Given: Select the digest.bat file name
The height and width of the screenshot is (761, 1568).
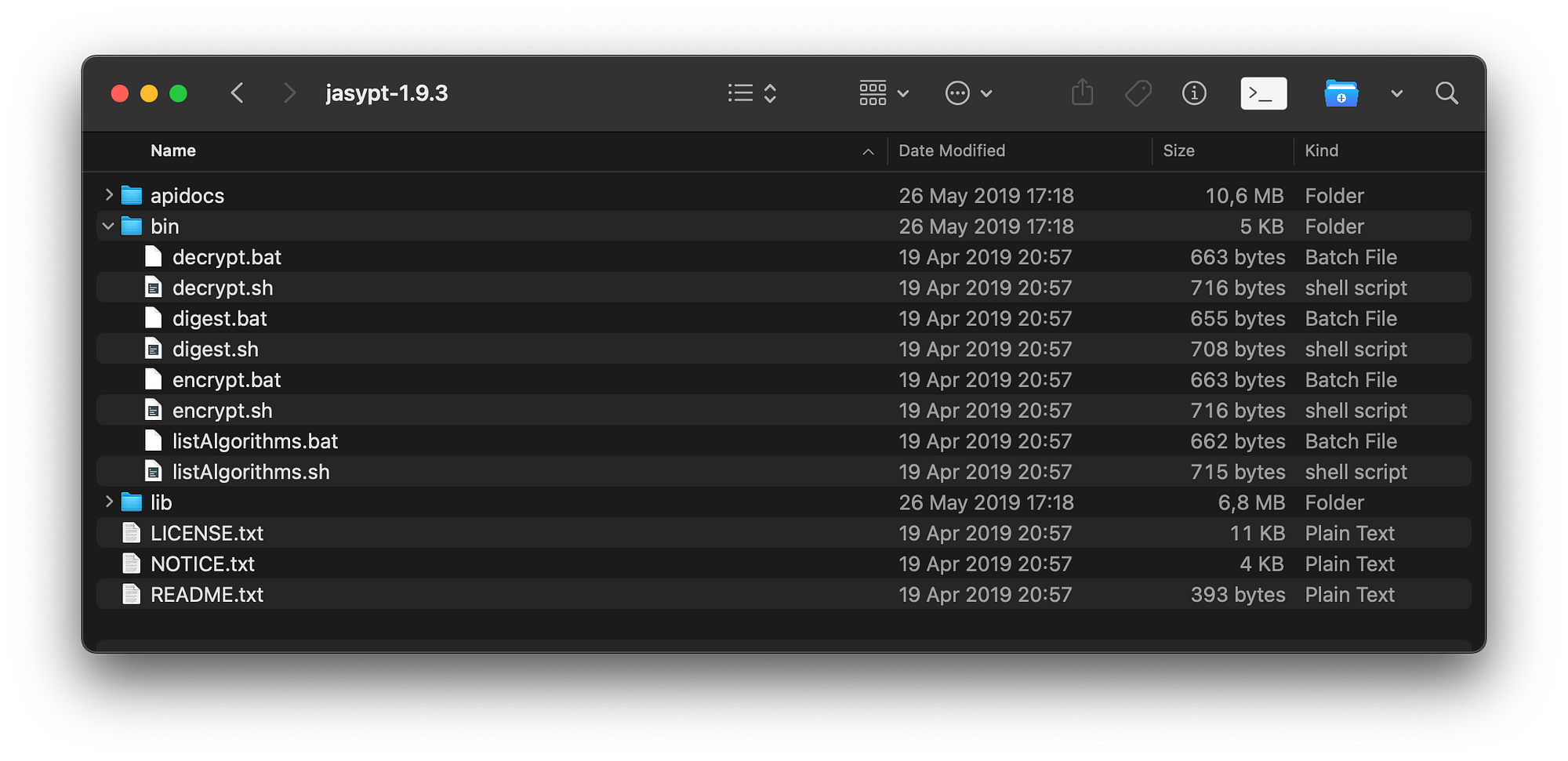Looking at the screenshot, I should (x=220, y=318).
